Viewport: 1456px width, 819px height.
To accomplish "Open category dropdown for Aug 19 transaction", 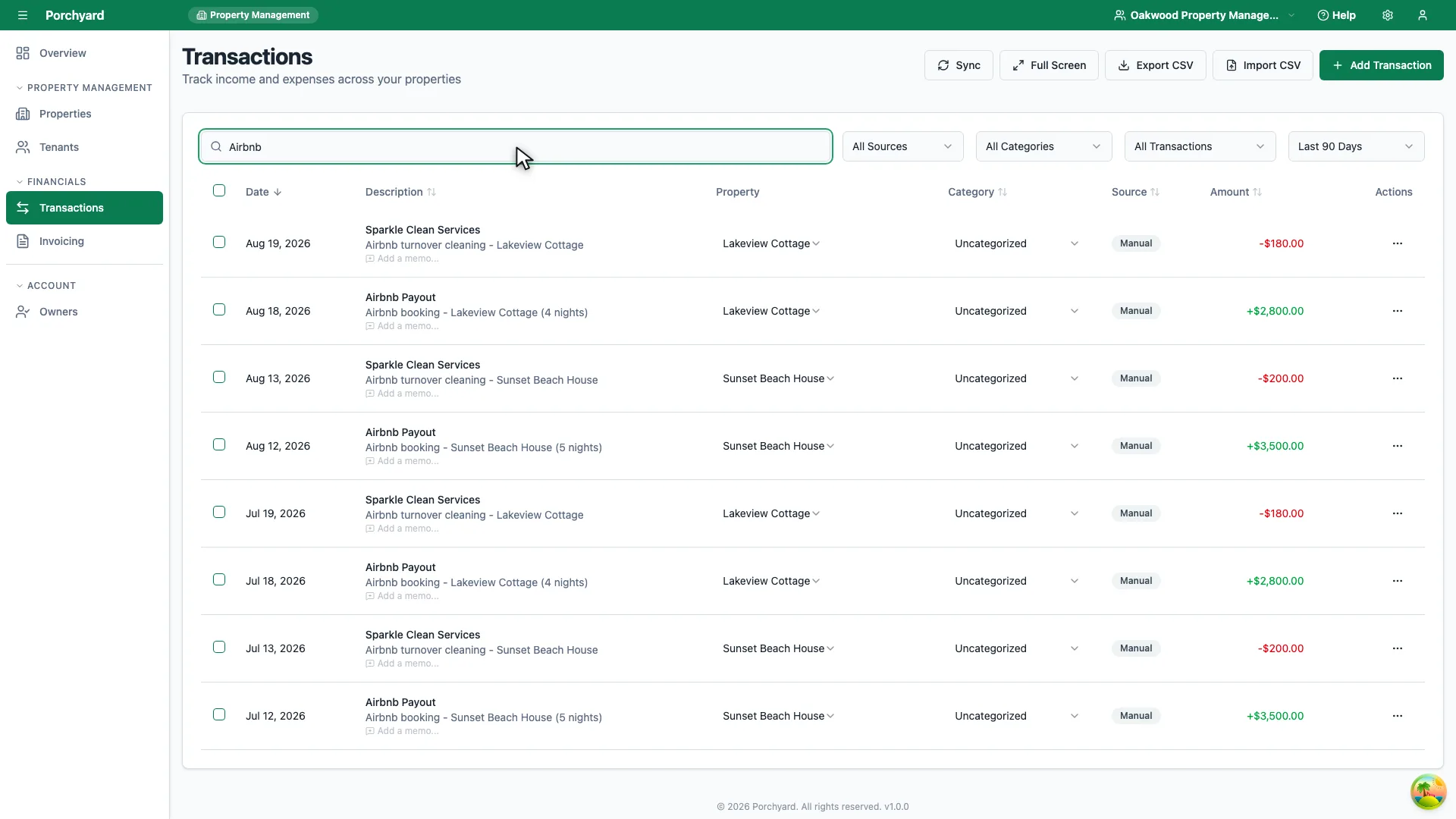I will (x=1016, y=243).
